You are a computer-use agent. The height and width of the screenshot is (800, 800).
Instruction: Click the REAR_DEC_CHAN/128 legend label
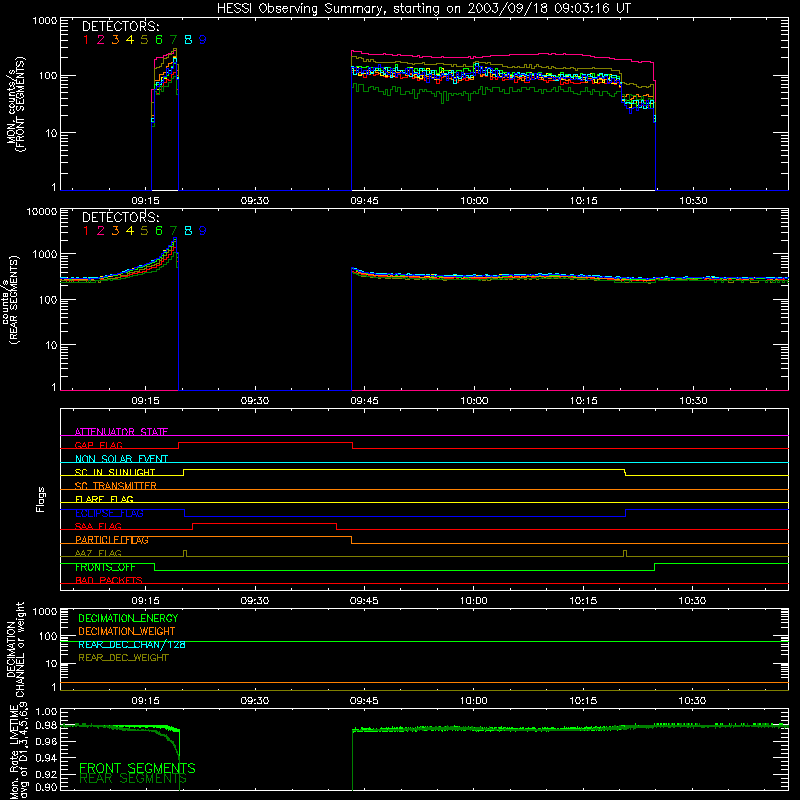tap(132, 645)
